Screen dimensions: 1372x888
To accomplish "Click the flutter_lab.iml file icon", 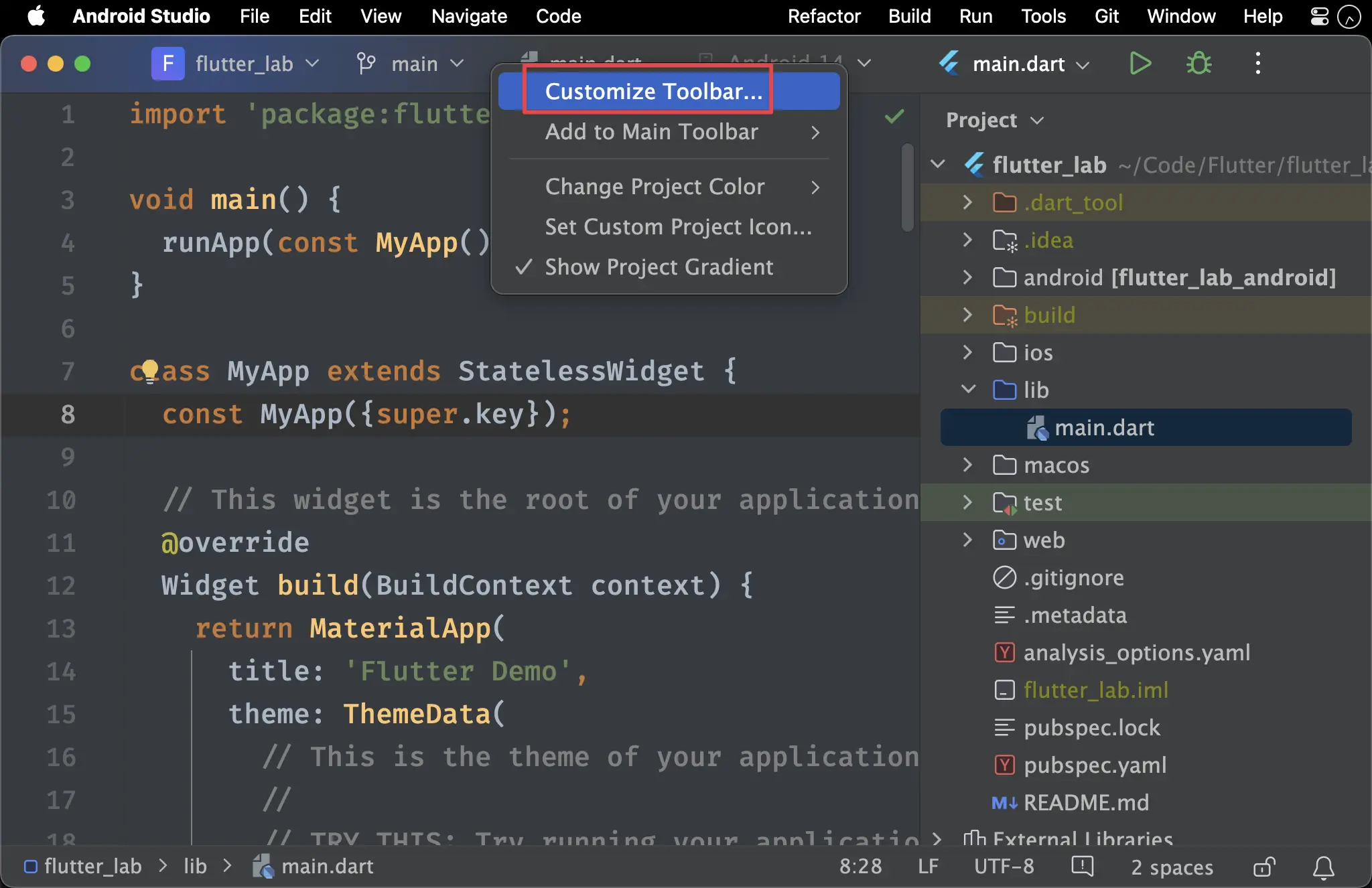I will pyautogui.click(x=1004, y=690).
